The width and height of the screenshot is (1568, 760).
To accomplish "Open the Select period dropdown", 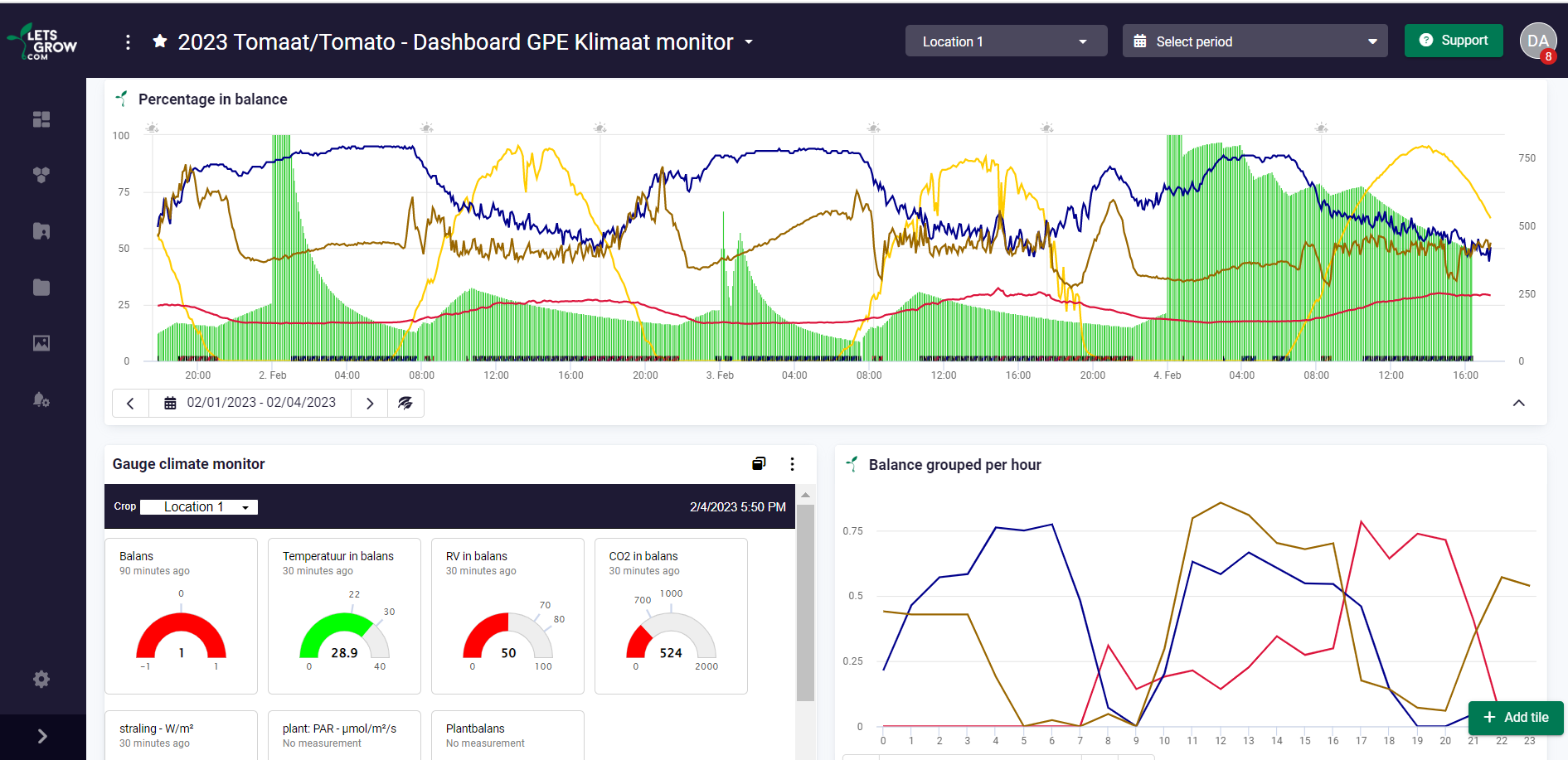I will point(1254,41).
